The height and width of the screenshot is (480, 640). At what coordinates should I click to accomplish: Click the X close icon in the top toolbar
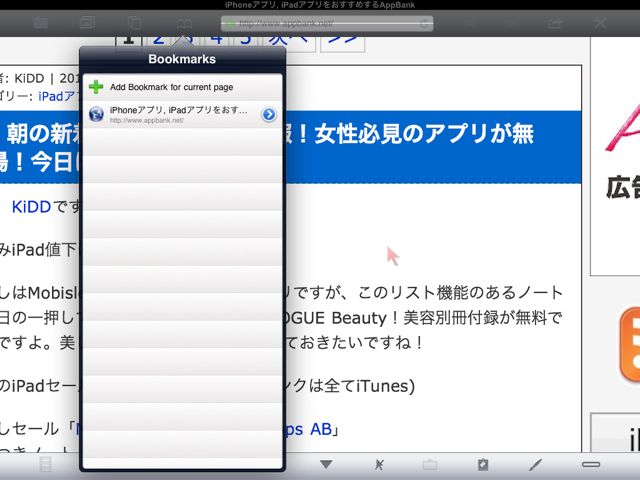[600, 23]
